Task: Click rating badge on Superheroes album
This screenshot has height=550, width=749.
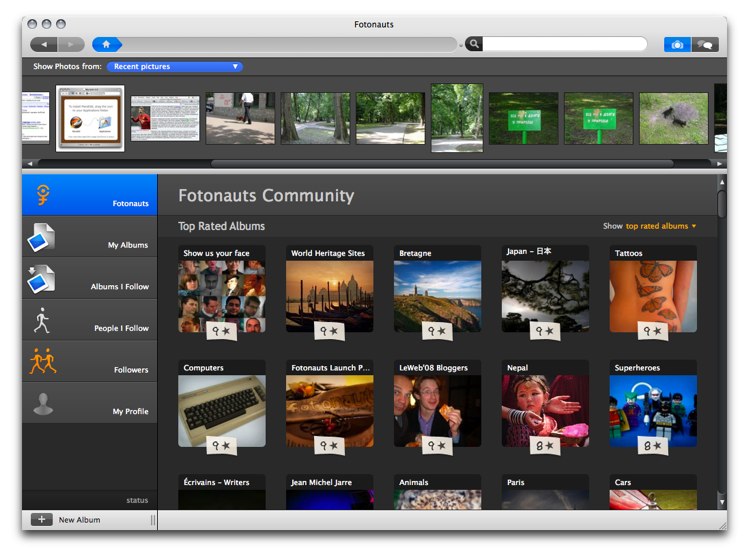Action: click(653, 445)
